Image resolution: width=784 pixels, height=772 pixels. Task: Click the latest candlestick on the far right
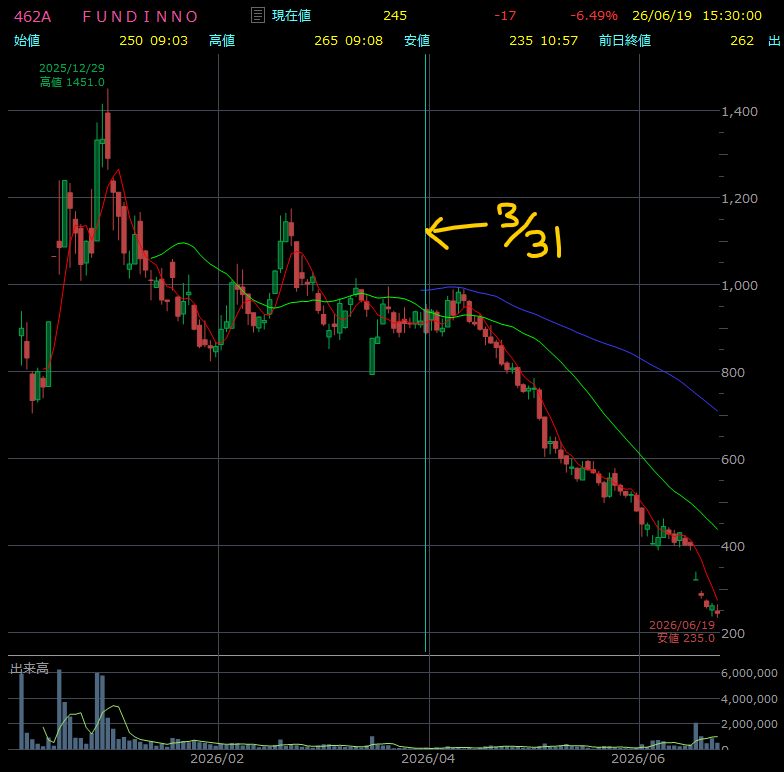click(718, 611)
